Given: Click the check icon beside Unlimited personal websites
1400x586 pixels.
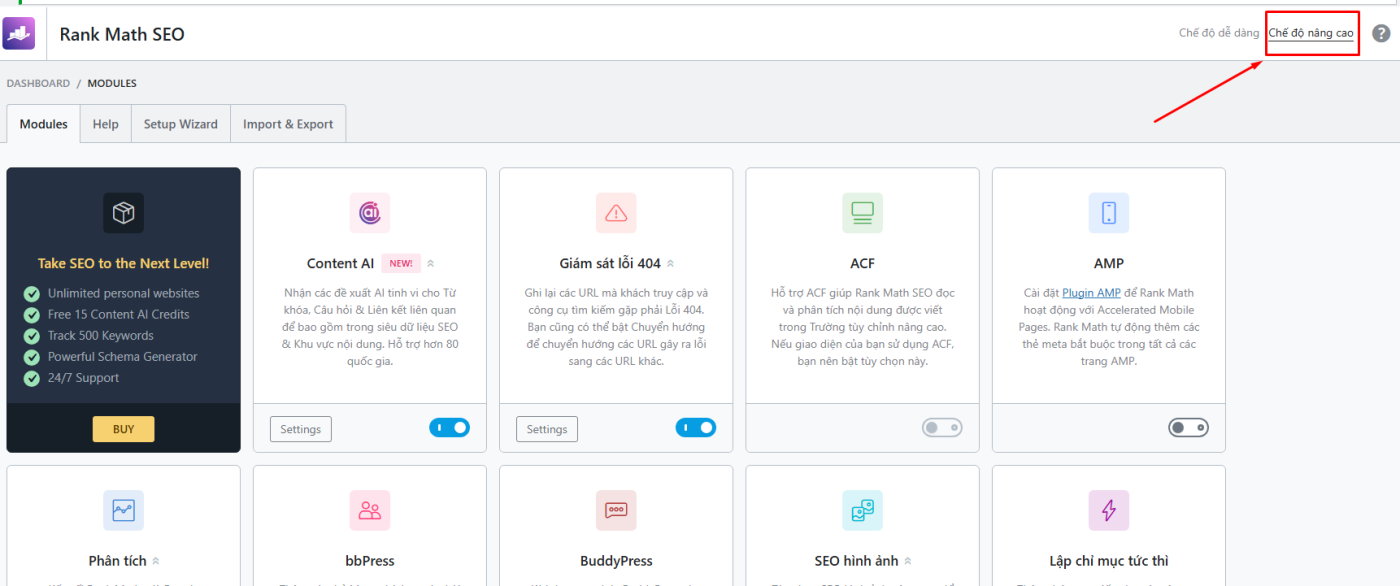Looking at the screenshot, I should tap(32, 294).
